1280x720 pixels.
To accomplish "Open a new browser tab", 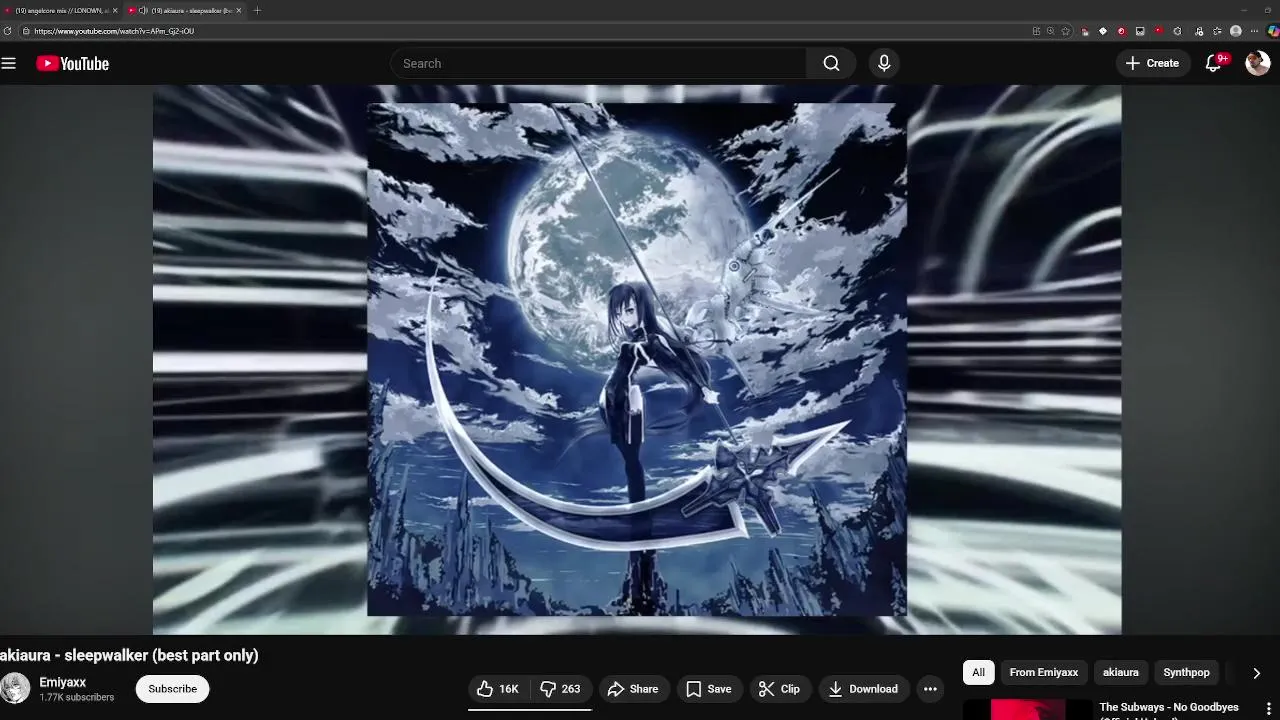I will coord(257,10).
